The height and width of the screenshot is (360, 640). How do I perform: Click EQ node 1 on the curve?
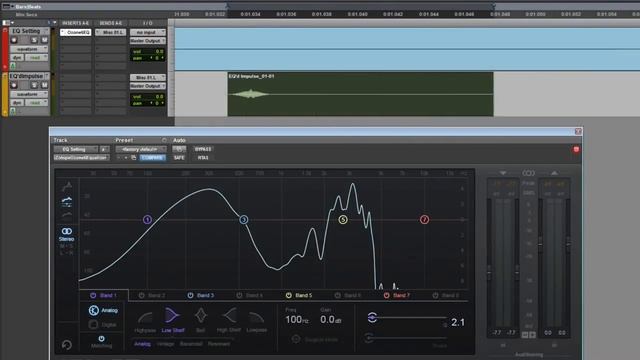pyautogui.click(x=147, y=220)
